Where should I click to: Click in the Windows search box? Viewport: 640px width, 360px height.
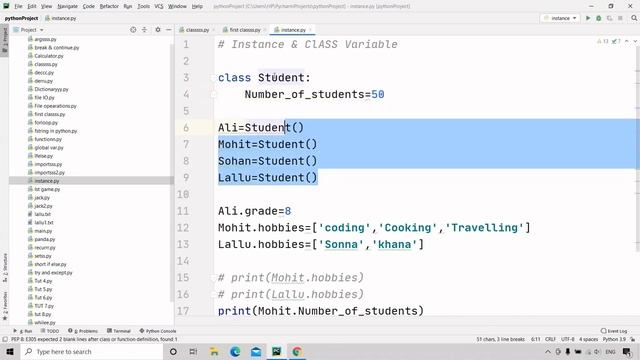[x=91, y=352]
